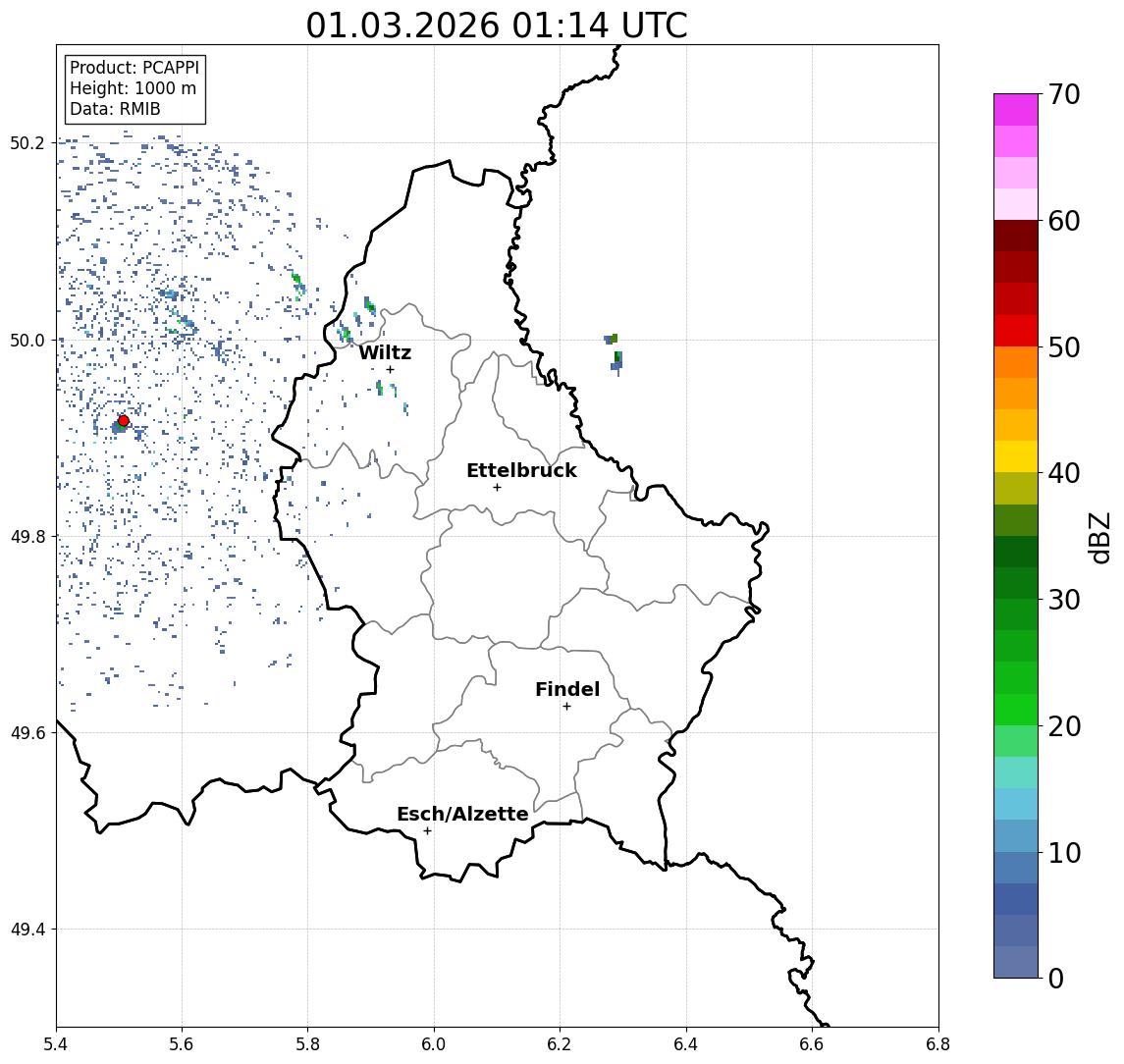
Task: Click the orange band just below 50 dBZ
Action: click(1016, 362)
